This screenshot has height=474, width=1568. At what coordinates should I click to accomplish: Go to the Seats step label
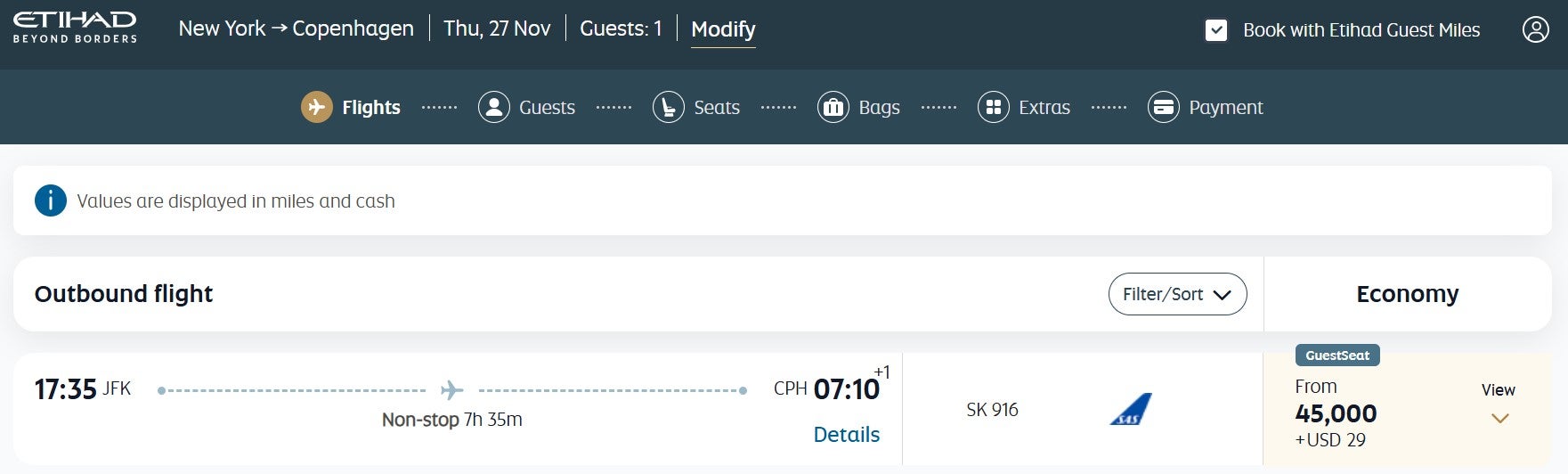tap(716, 108)
